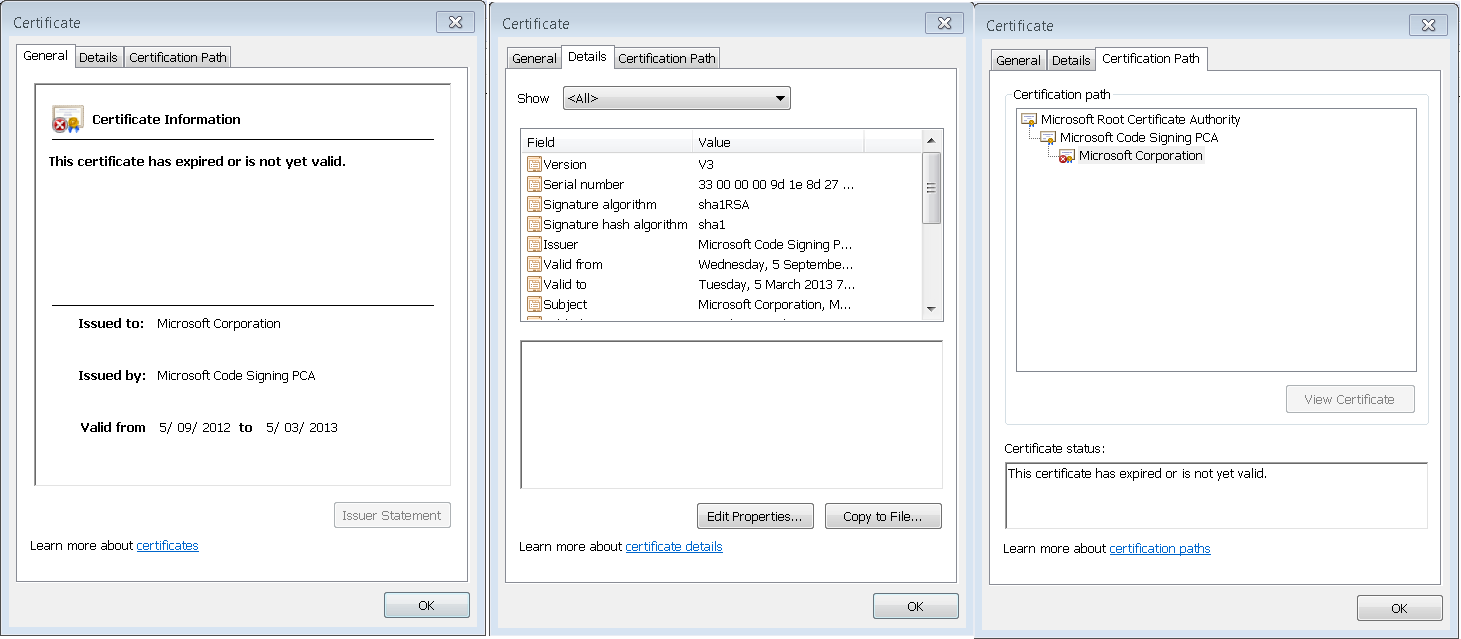Click the empty field detail text box

731,415
